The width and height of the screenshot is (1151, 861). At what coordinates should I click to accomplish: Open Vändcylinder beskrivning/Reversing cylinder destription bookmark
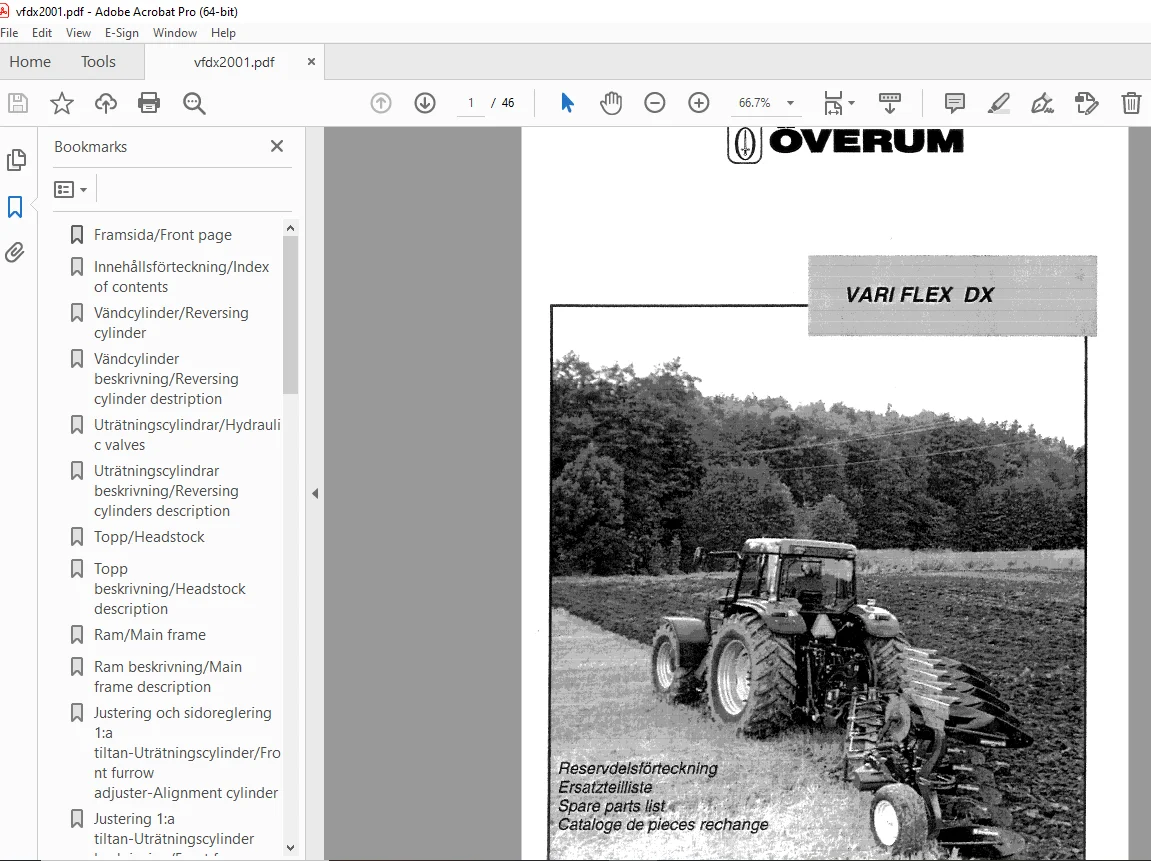(167, 379)
